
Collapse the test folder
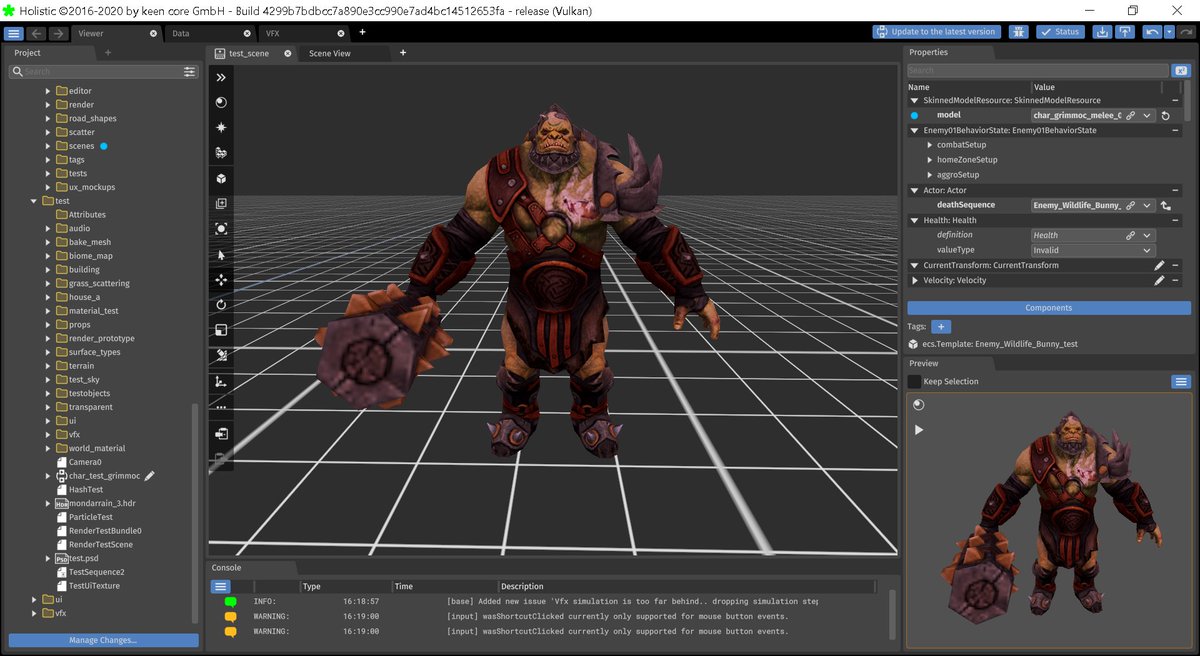pos(34,201)
